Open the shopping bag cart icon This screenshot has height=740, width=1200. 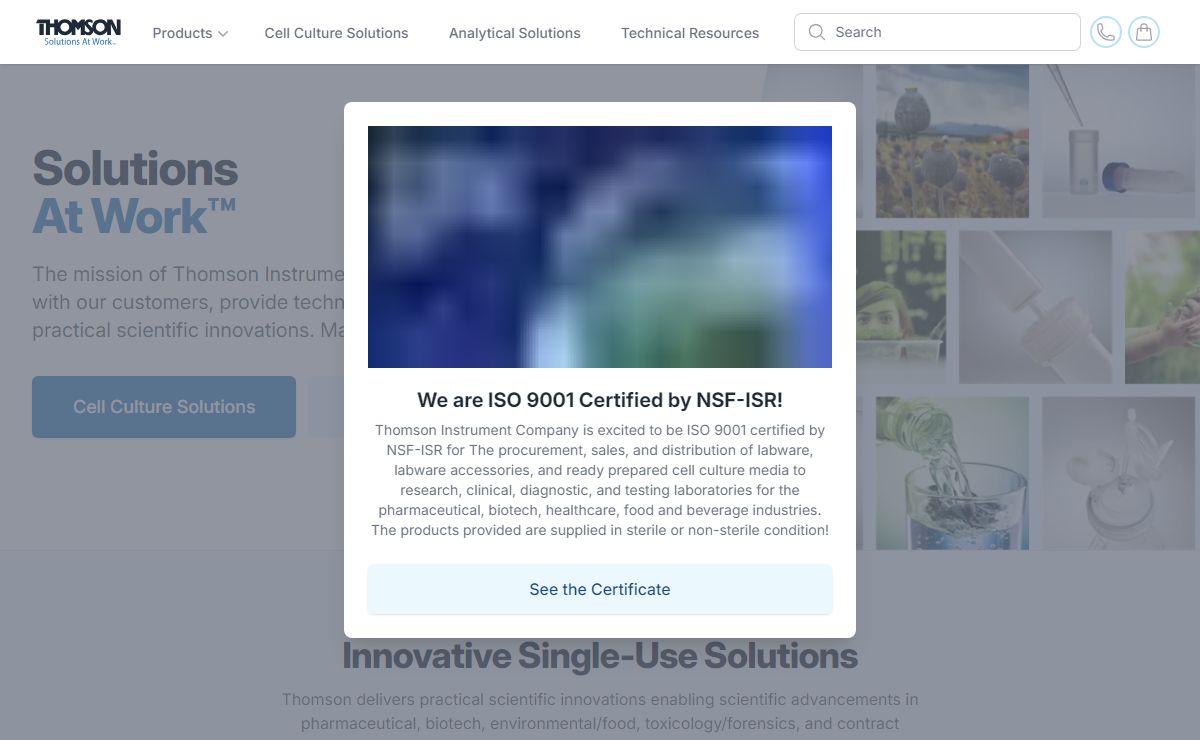tap(1144, 32)
